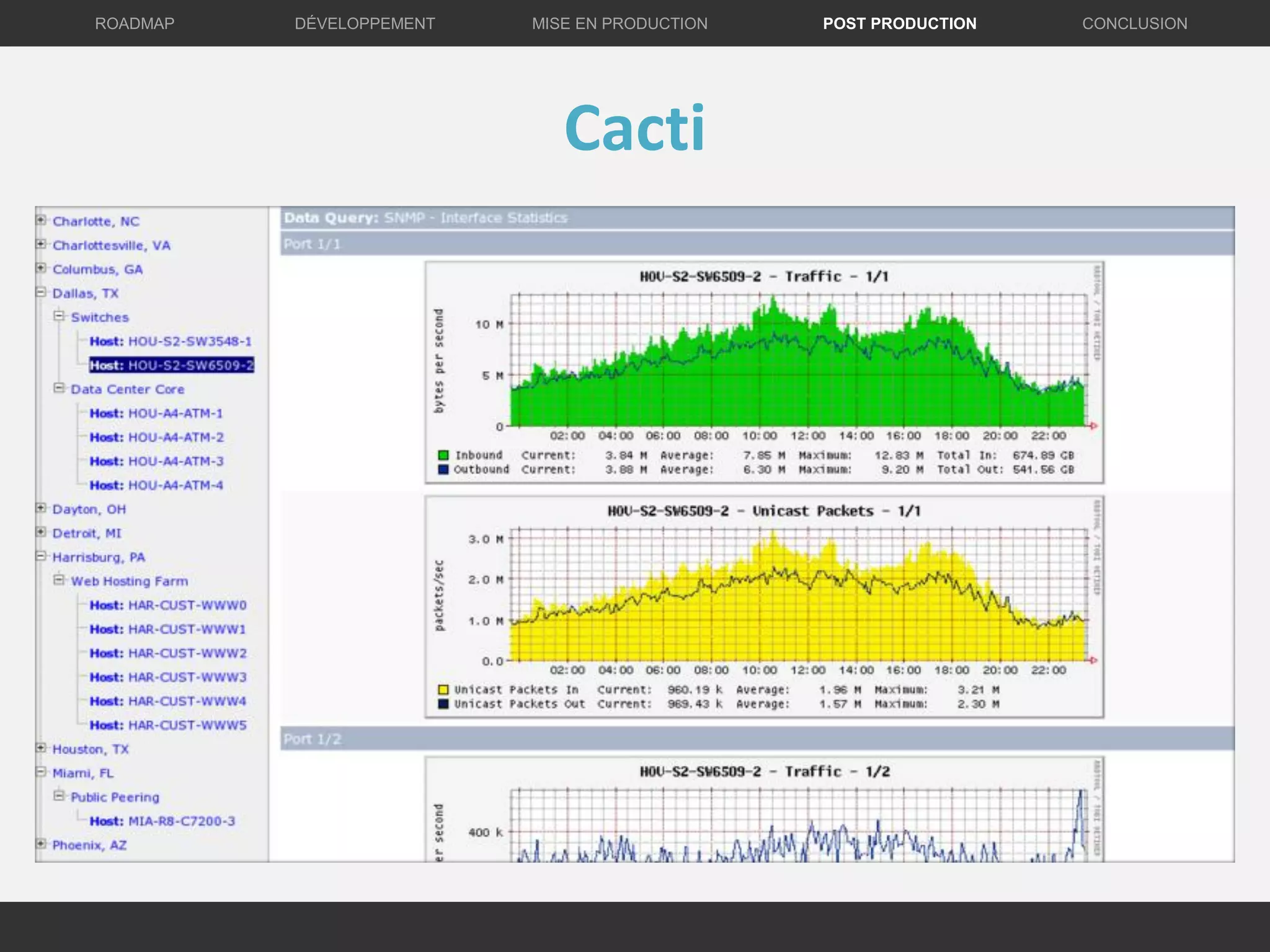Click the green Inbound legend swatch
1270x952 pixels.
pyautogui.click(x=443, y=455)
